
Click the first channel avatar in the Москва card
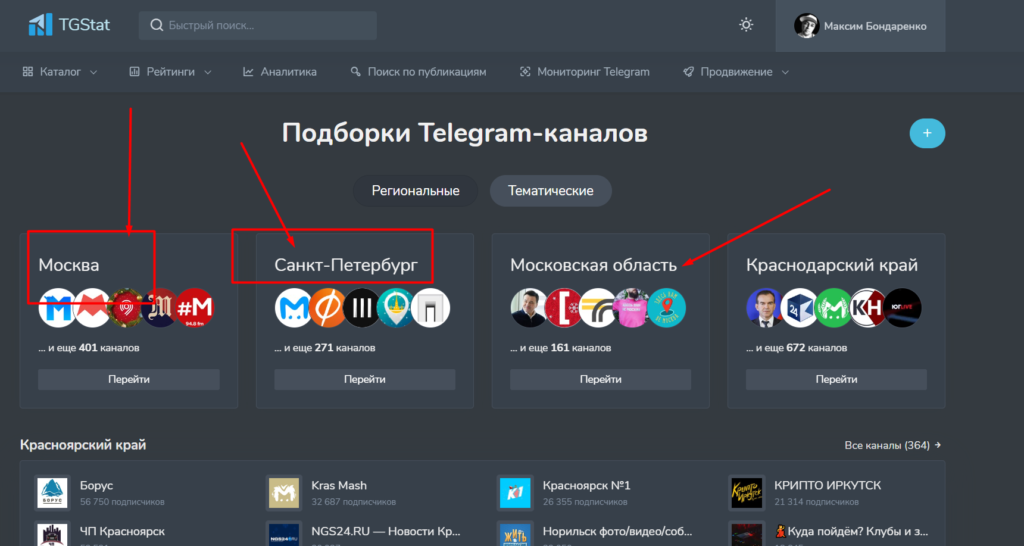pos(56,308)
